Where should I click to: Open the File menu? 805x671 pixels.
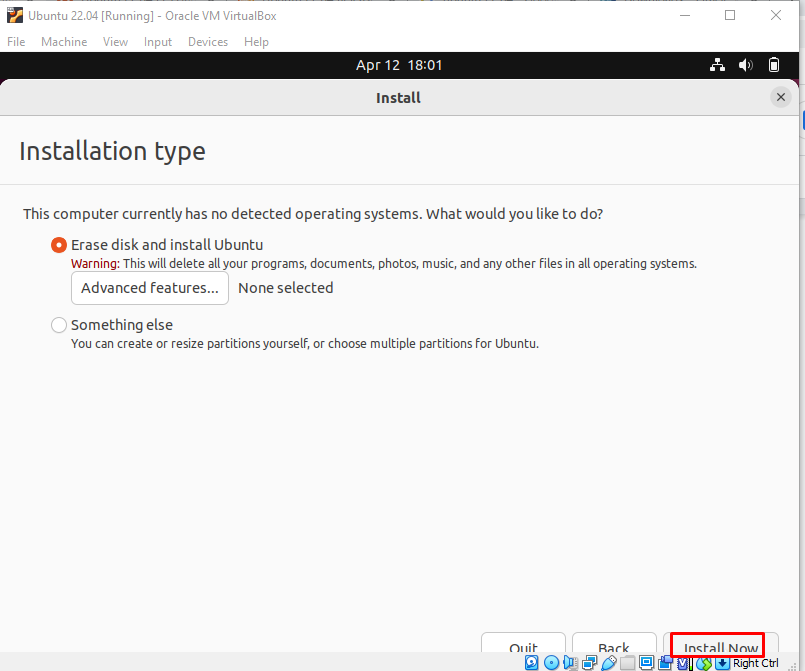(x=16, y=42)
